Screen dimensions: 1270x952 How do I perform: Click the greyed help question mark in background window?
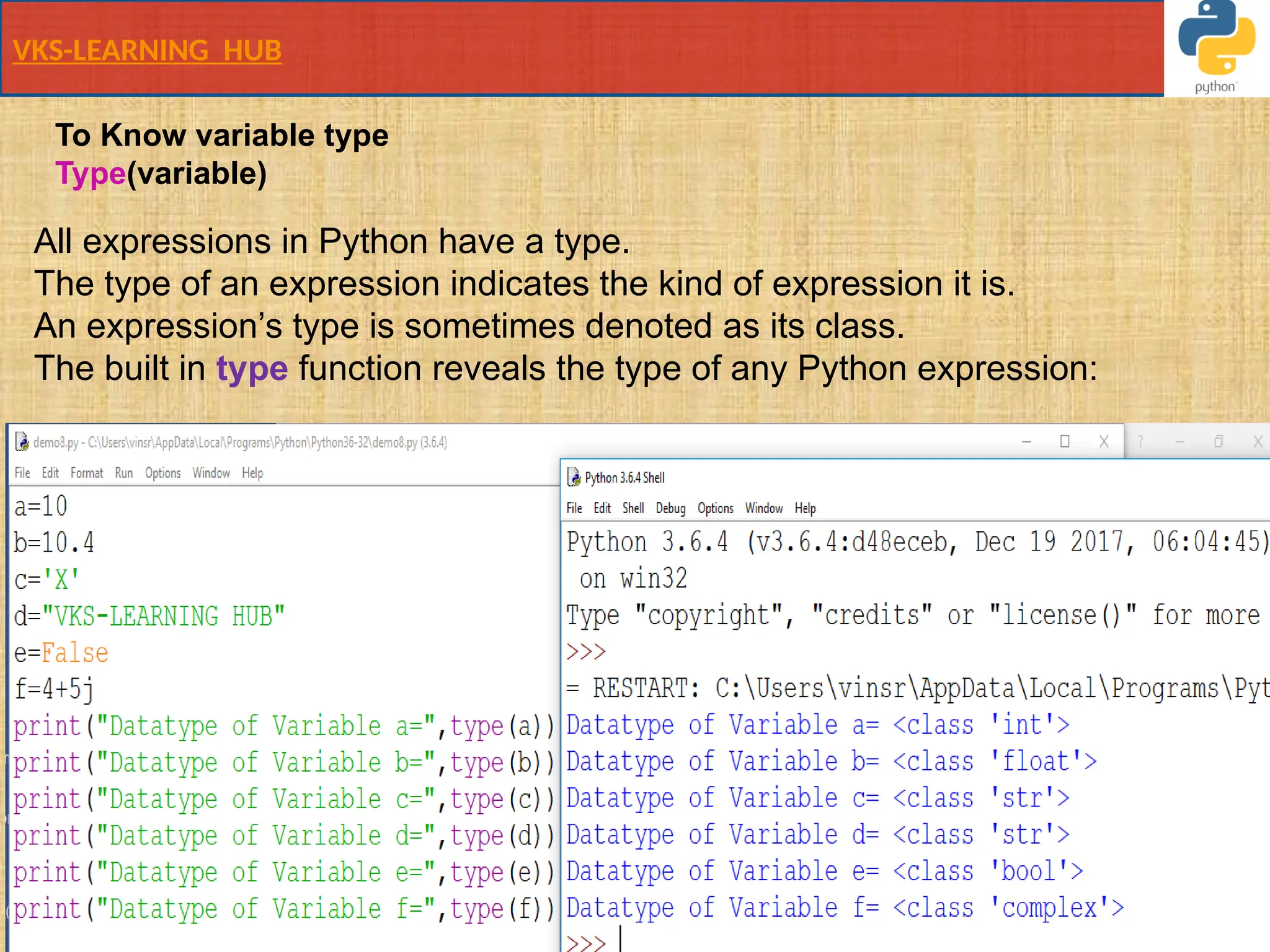[1140, 441]
